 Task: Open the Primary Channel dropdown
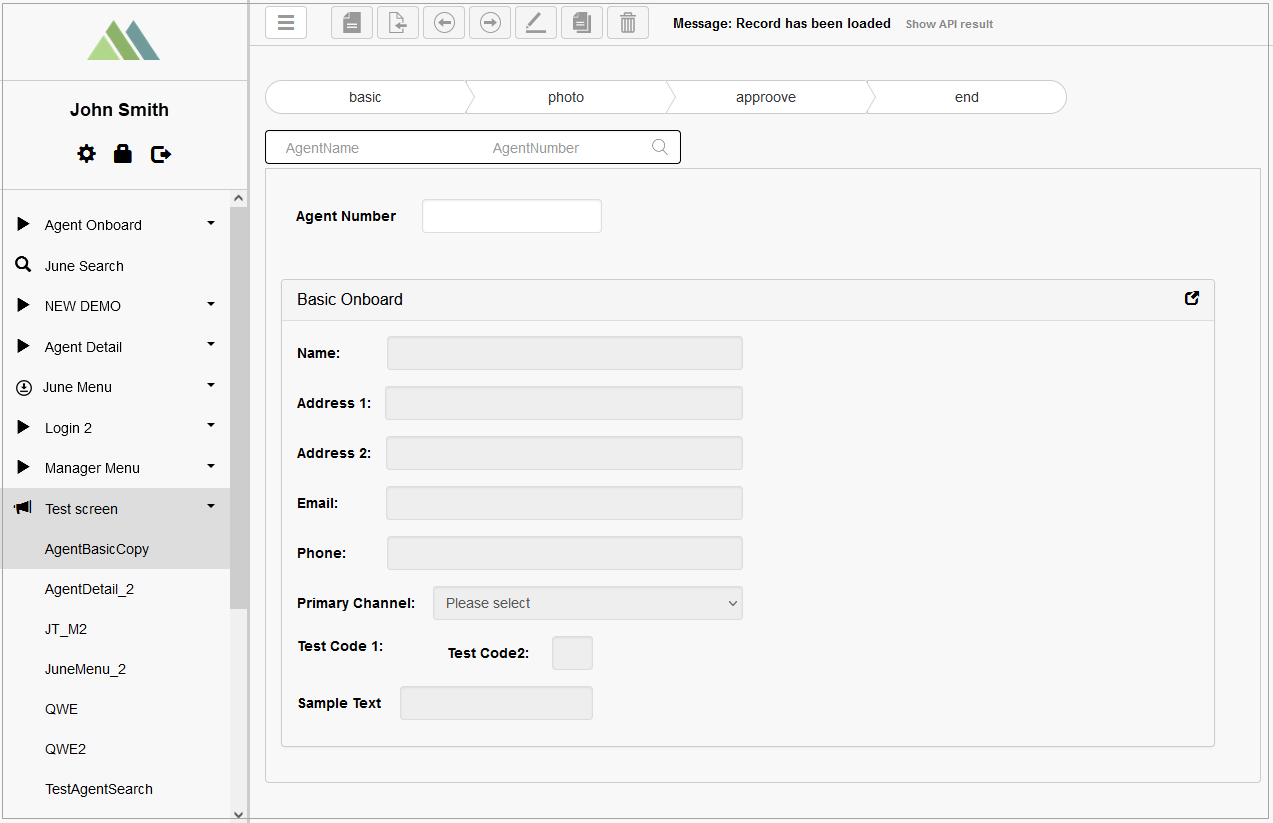(x=588, y=603)
